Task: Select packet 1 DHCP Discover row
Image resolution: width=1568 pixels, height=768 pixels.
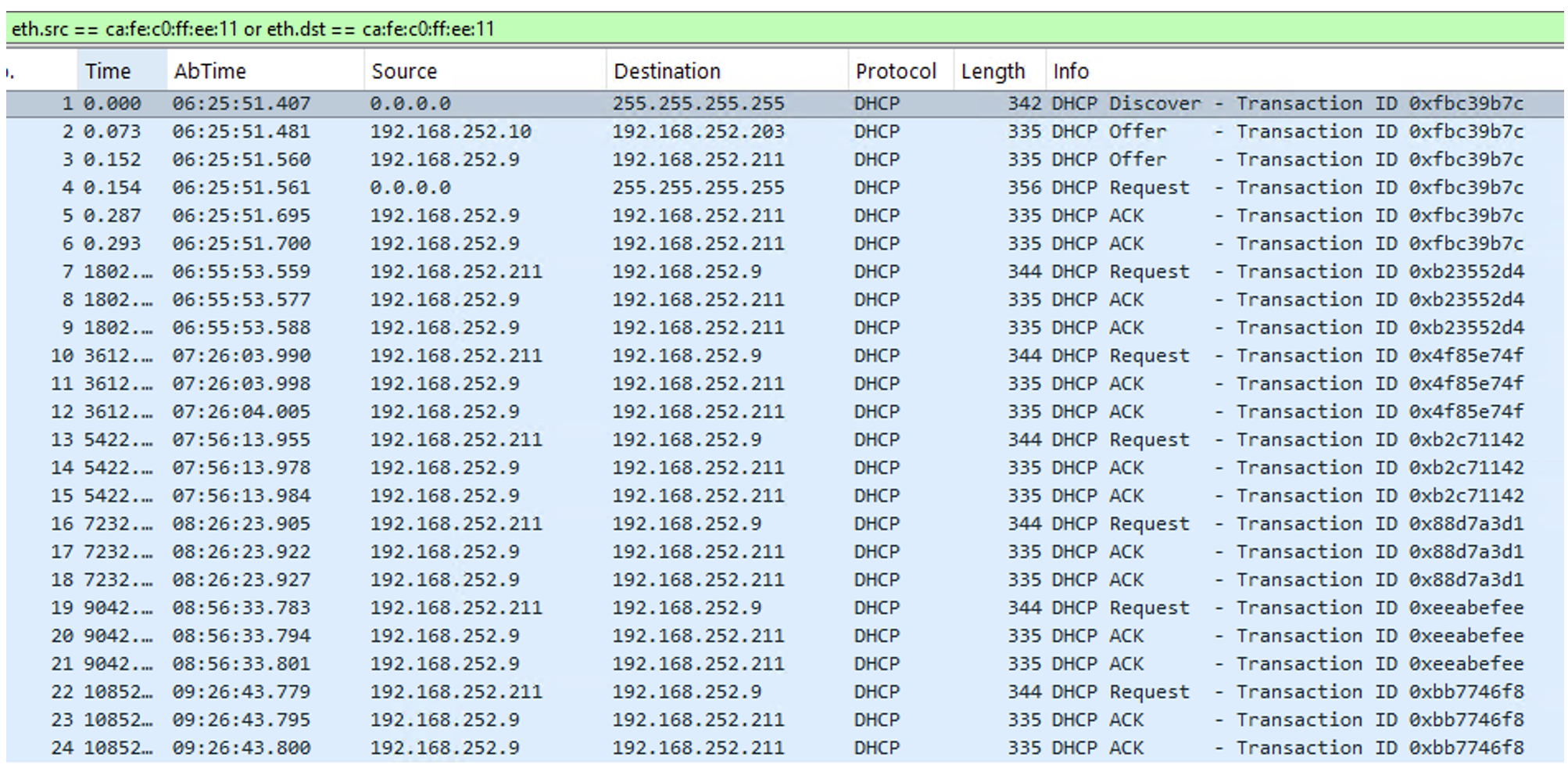Action: [x=785, y=103]
